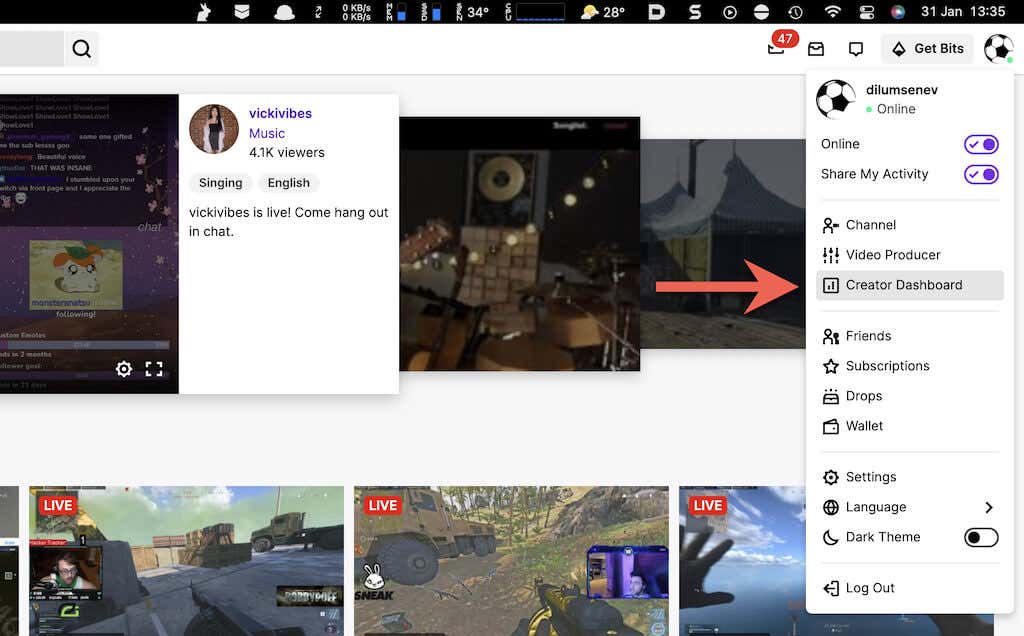This screenshot has width=1024, height=636.
Task: Click the Music category link
Action: (x=267, y=133)
